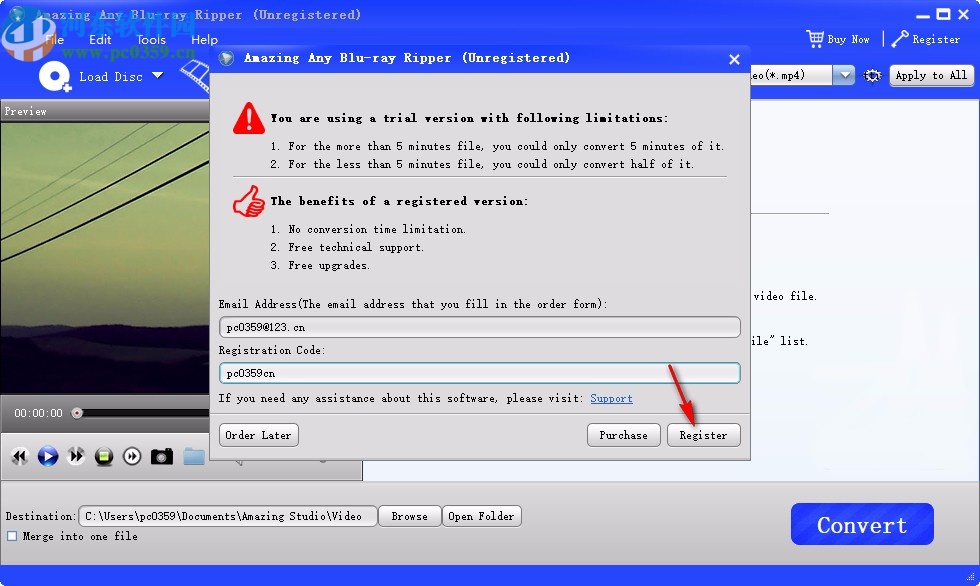The width and height of the screenshot is (980, 586).
Task: Open the settings gear beside Apply to All
Action: [x=872, y=75]
